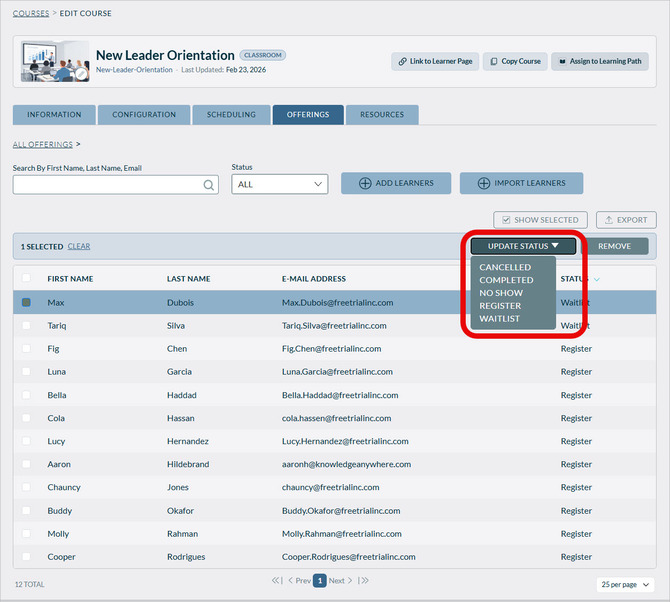The height and width of the screenshot is (602, 670).
Task: Click the link icon on Link to Learner Page
Action: pyautogui.click(x=402, y=62)
